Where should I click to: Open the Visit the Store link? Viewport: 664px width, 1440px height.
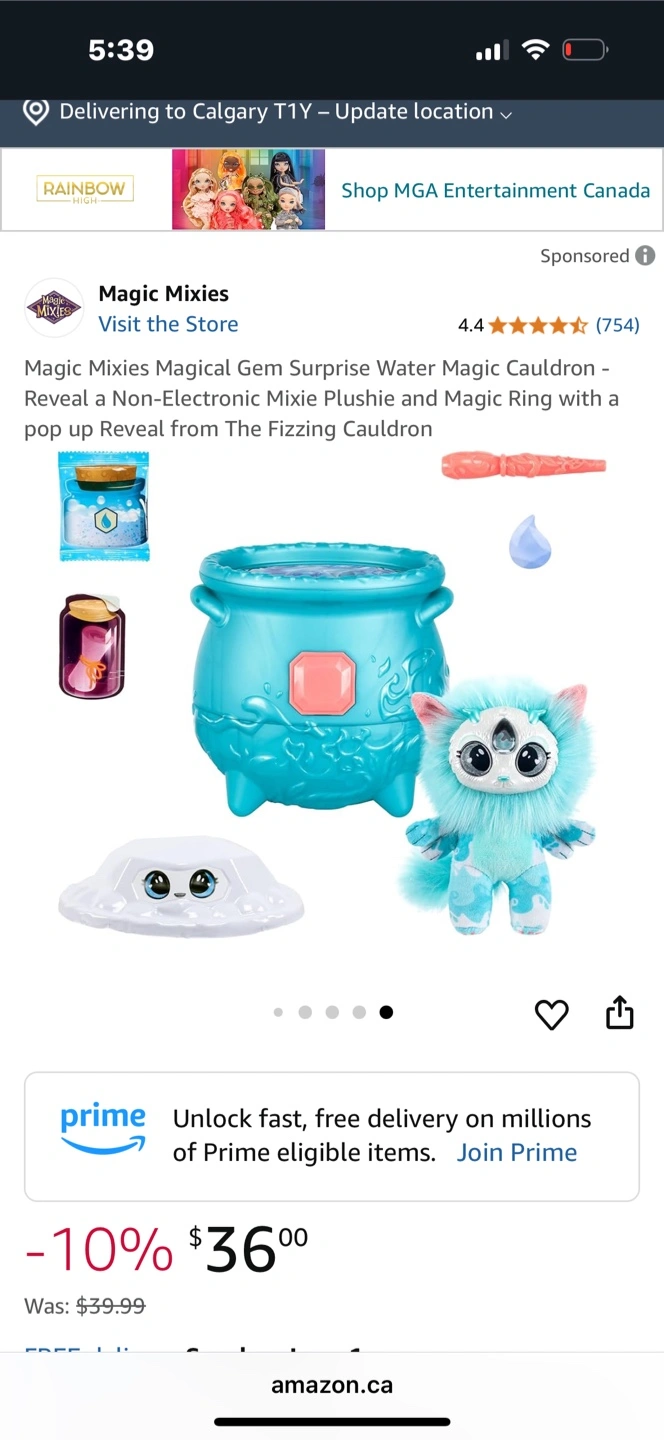point(168,324)
